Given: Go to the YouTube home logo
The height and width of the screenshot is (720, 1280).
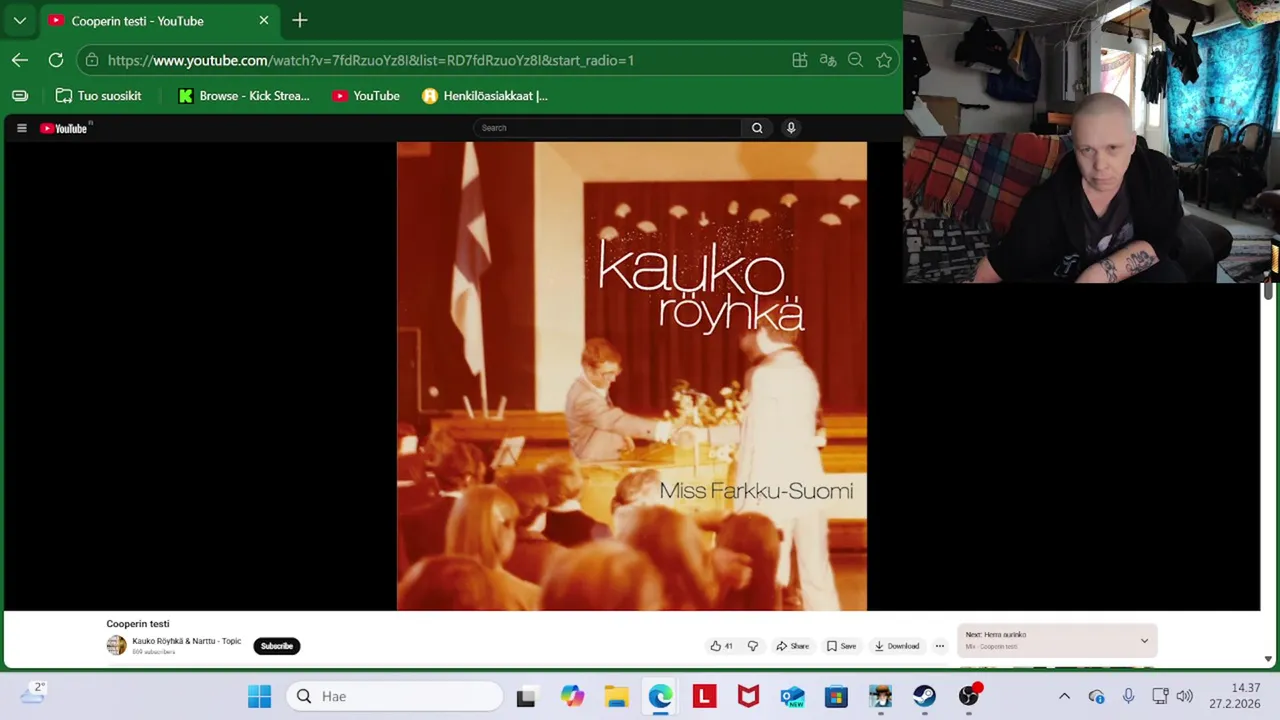Looking at the screenshot, I should [66, 128].
